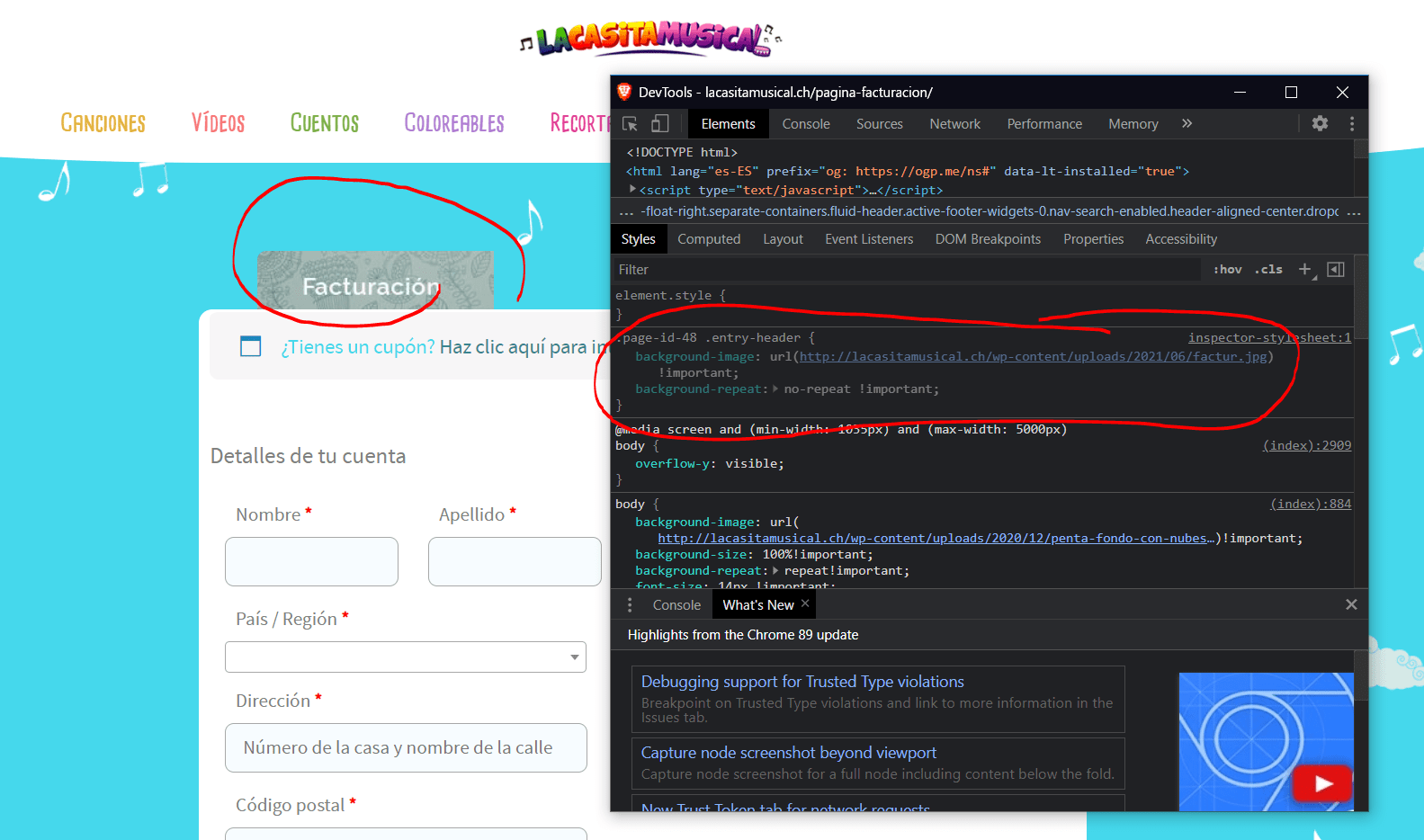Go to Canciones in site menu

coord(103,123)
